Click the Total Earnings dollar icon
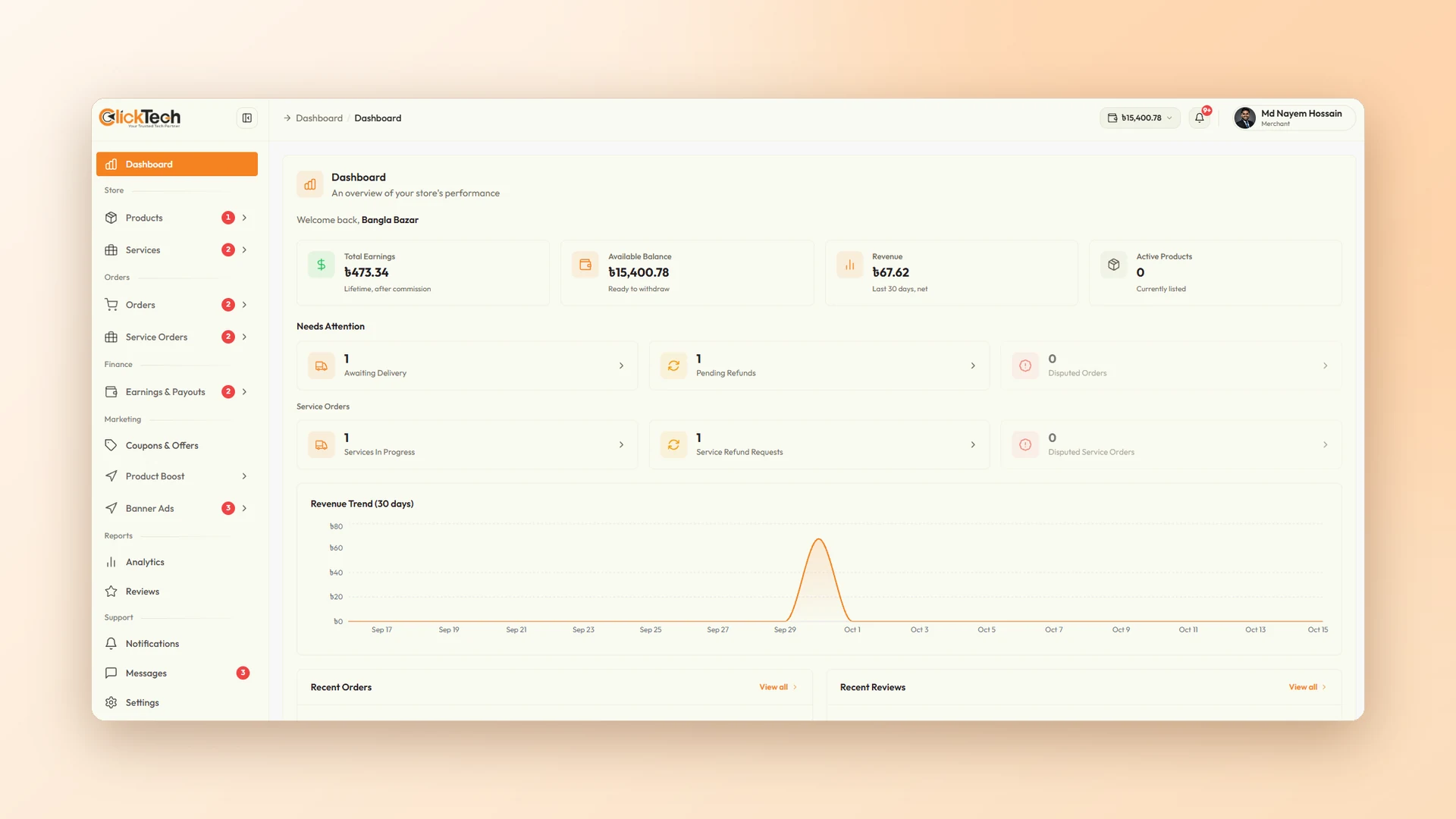 coord(322,265)
